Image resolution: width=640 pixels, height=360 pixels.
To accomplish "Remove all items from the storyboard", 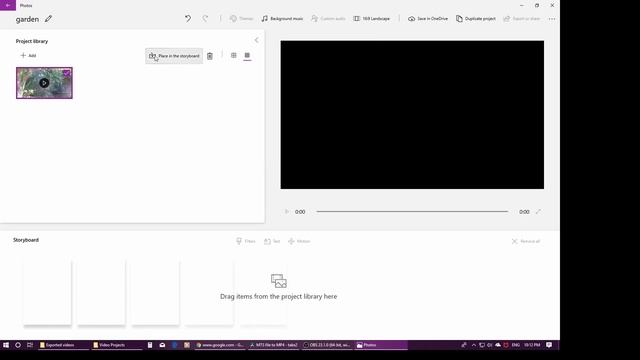I will click(526, 241).
